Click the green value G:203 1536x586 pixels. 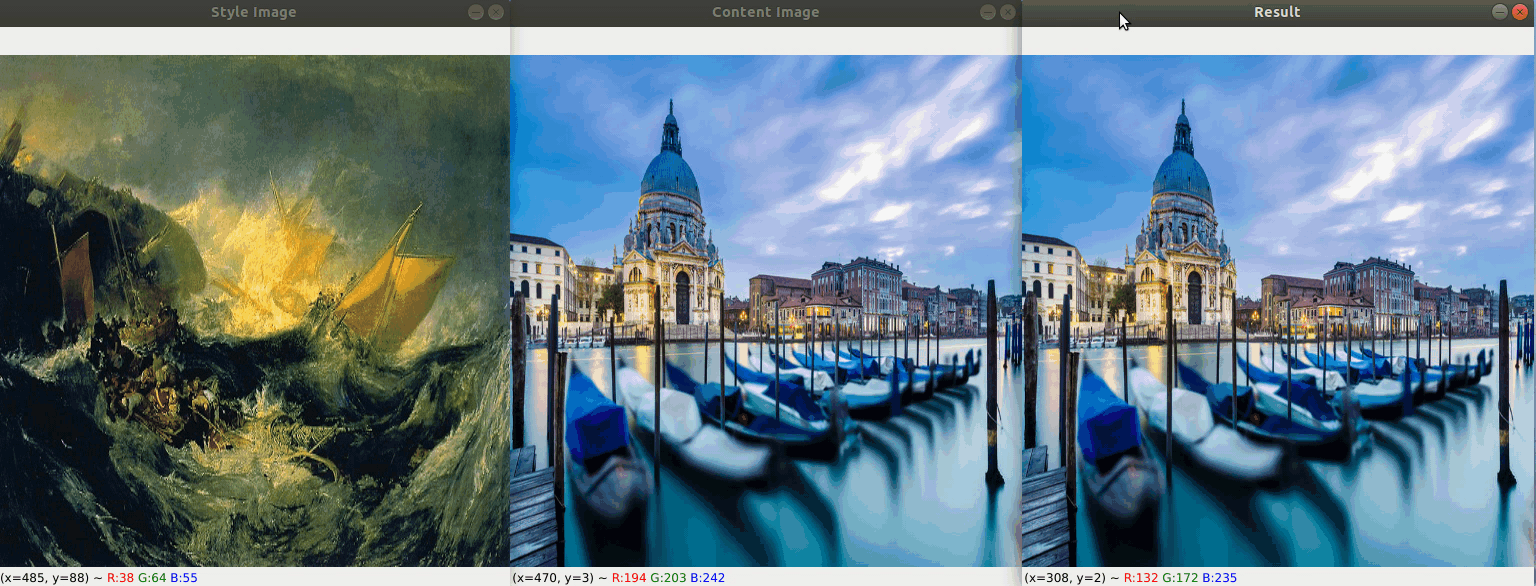(668, 578)
